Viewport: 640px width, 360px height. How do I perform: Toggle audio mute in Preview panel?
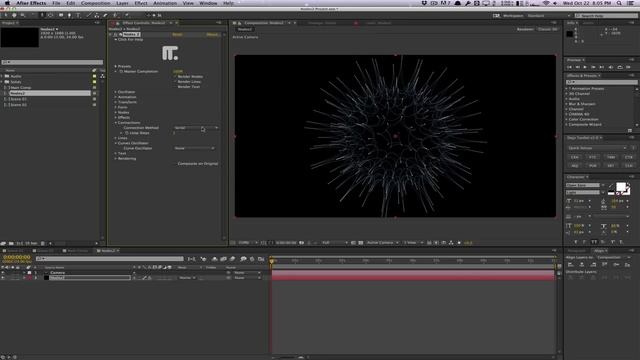pos(611,67)
